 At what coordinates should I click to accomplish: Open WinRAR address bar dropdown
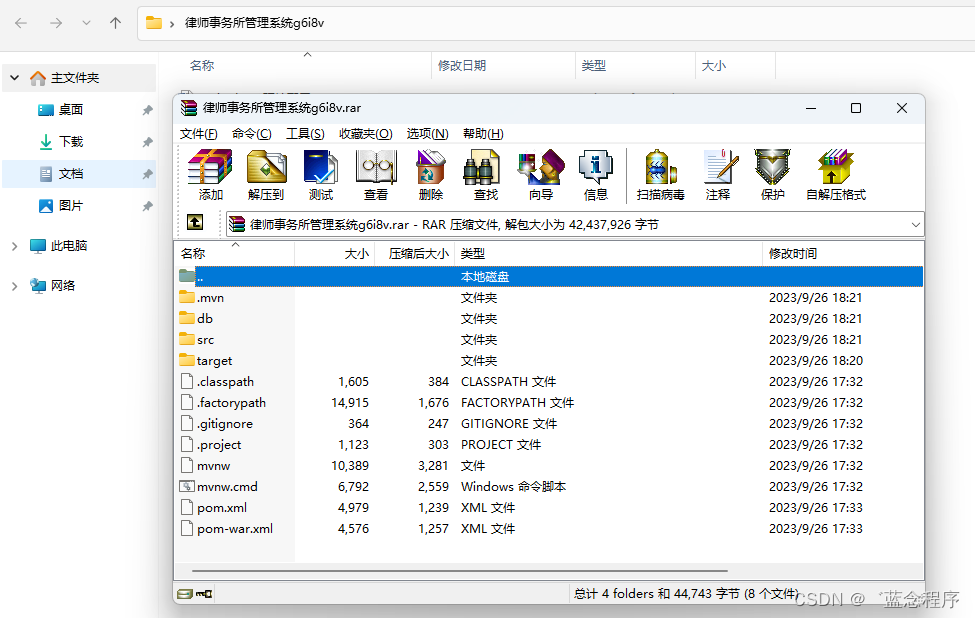click(915, 224)
